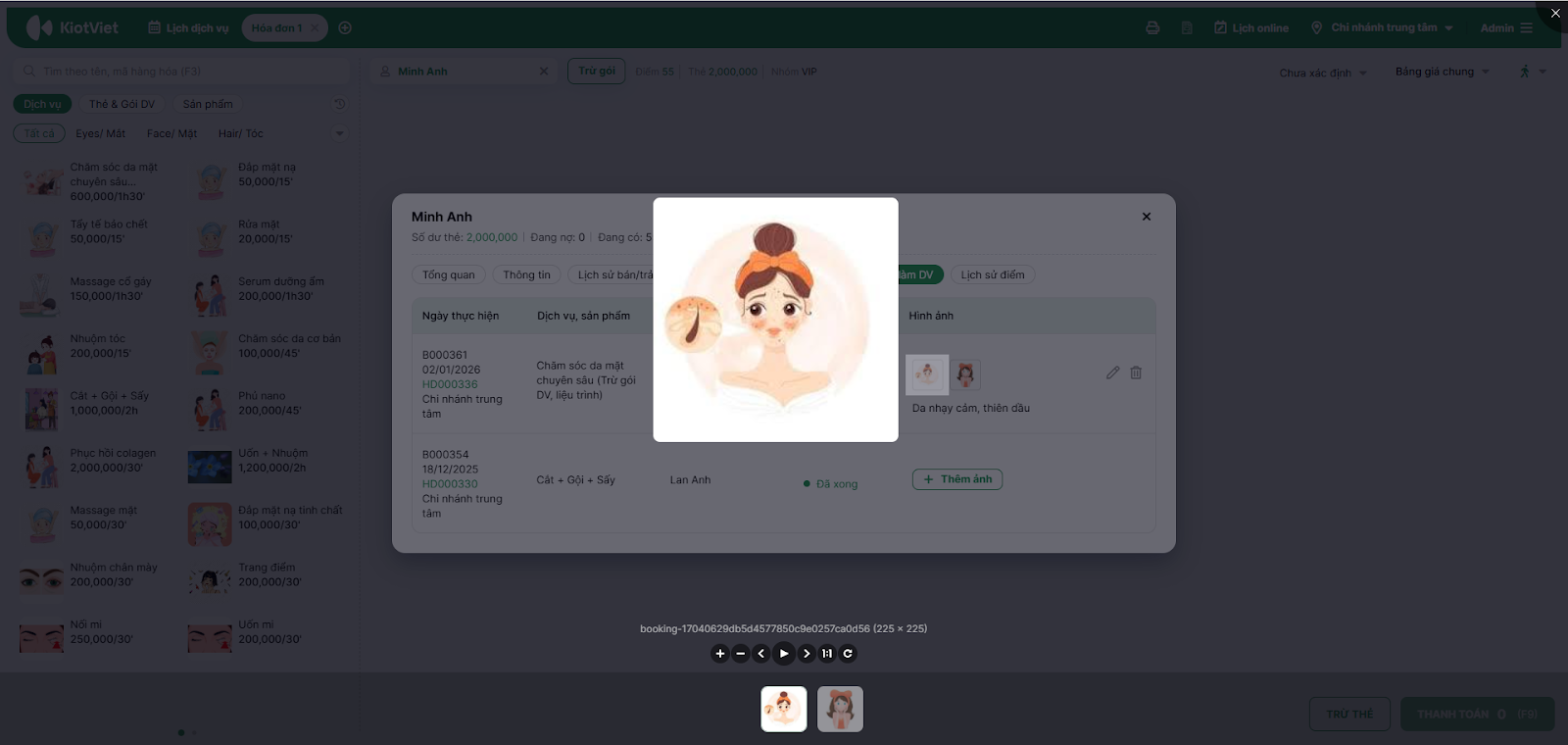The image size is (1568, 745).
Task: Close the Minh Anh customer dialog
Action: pos(1147,217)
